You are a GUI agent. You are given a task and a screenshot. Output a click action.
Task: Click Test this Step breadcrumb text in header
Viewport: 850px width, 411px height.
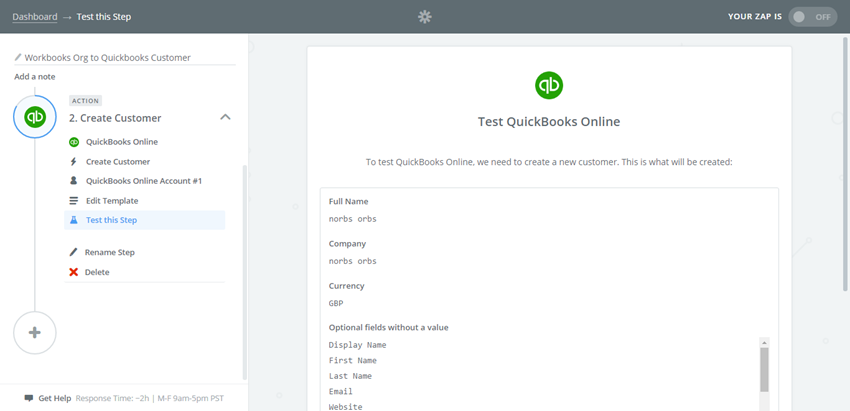point(104,17)
